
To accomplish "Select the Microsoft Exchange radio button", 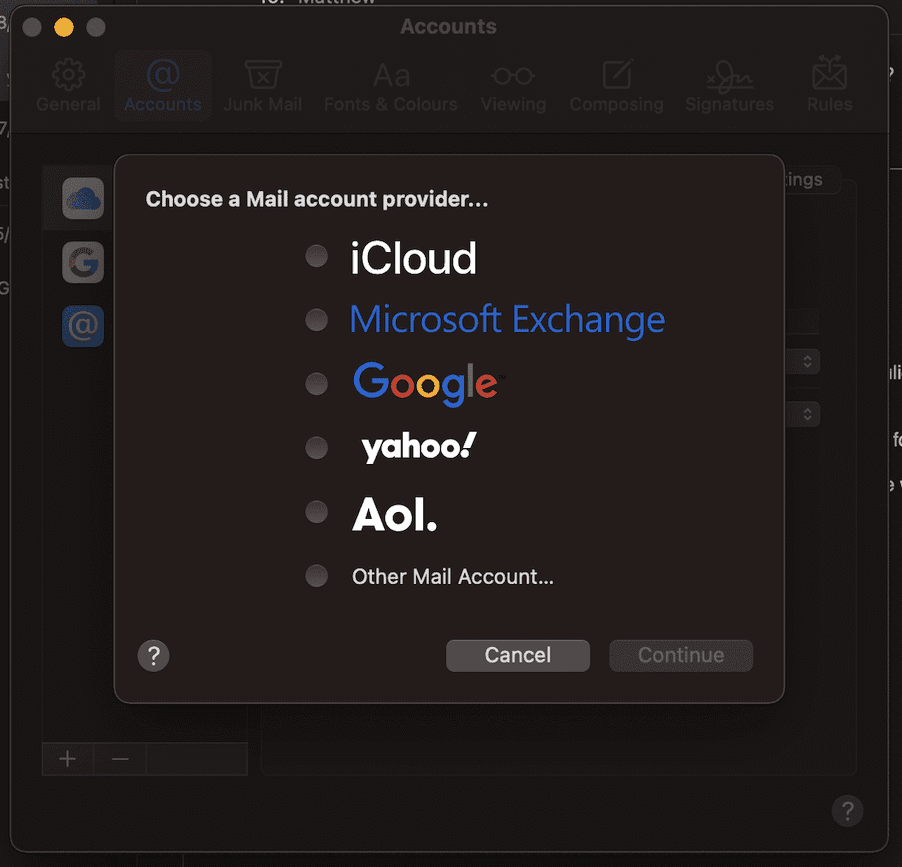I will coord(316,320).
